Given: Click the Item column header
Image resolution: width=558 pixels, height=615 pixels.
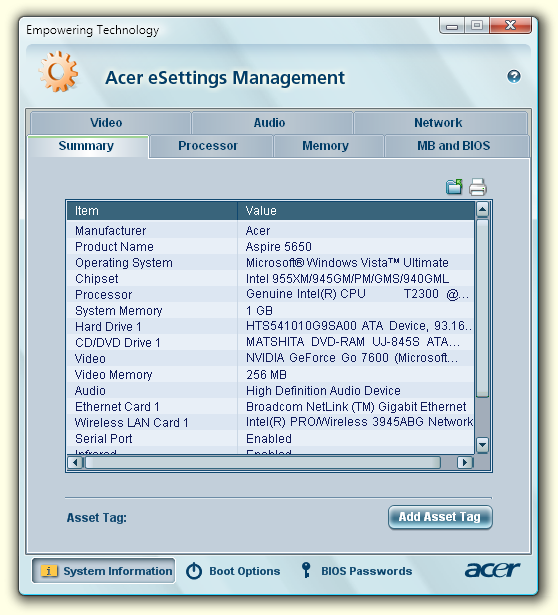Looking at the screenshot, I should (x=152, y=211).
